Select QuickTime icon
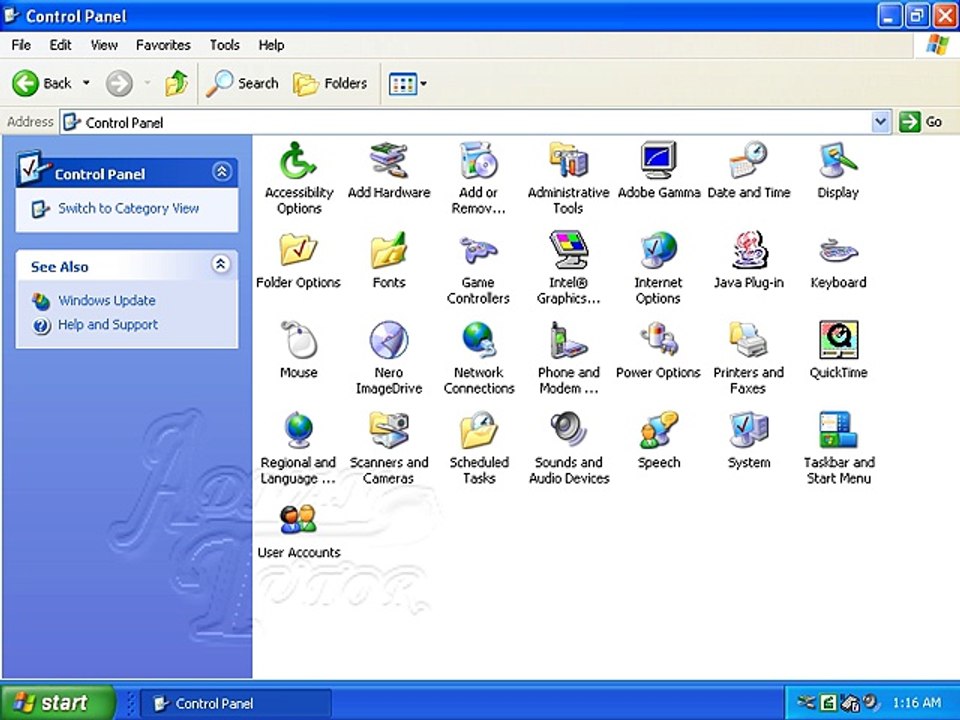Image resolution: width=960 pixels, height=720 pixels. [x=838, y=341]
